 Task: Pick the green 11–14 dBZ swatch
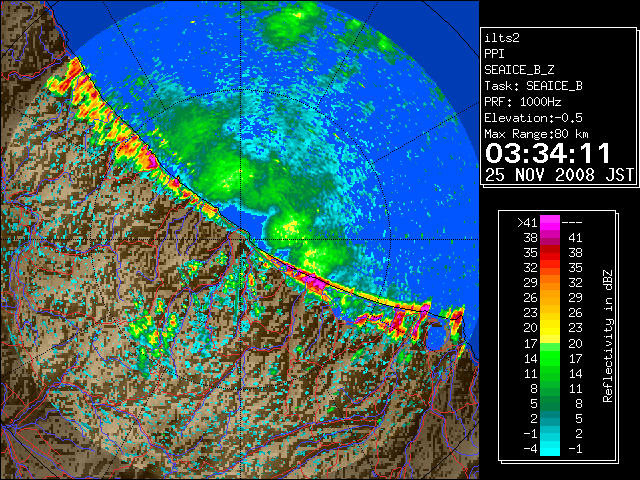click(550, 373)
